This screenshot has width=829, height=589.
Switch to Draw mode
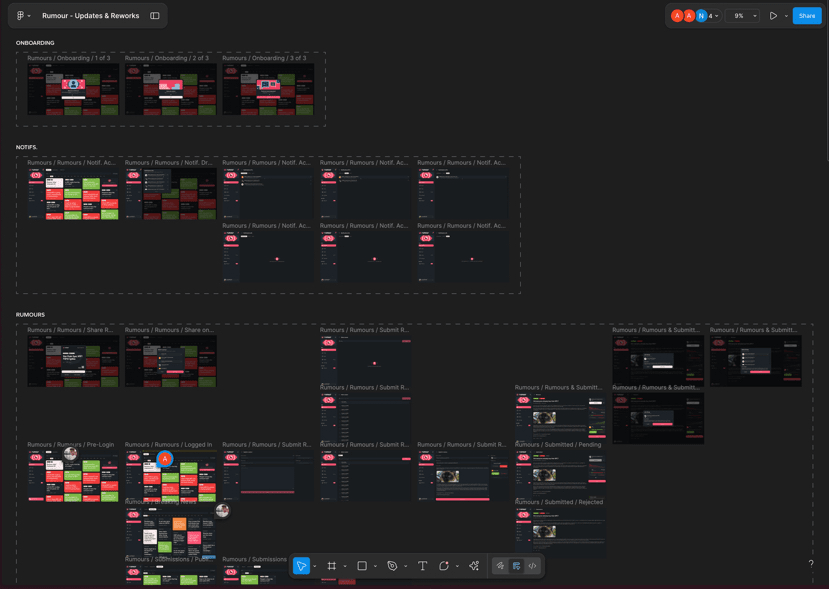501,566
